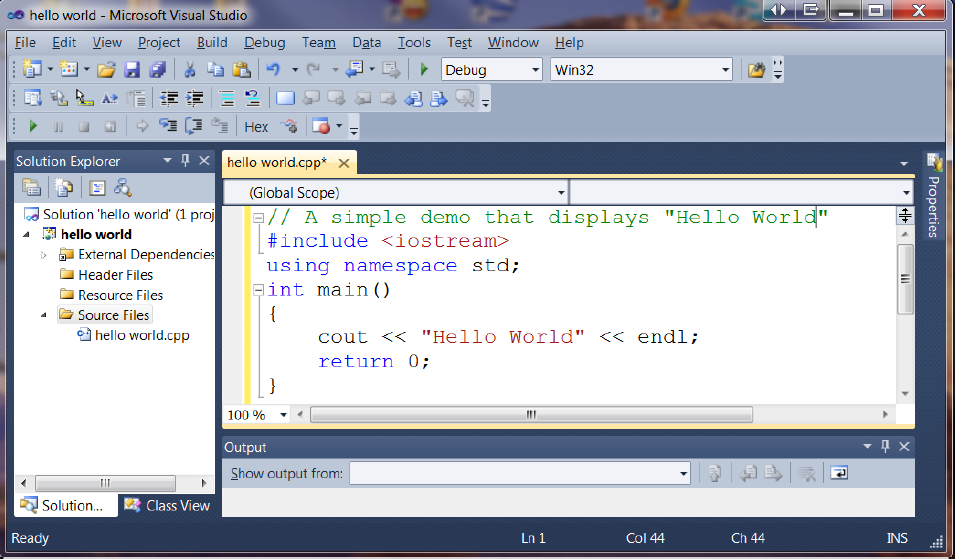This screenshot has height=559, width=955.
Task: Open the 100 % zoom dropdown
Action: click(x=283, y=415)
